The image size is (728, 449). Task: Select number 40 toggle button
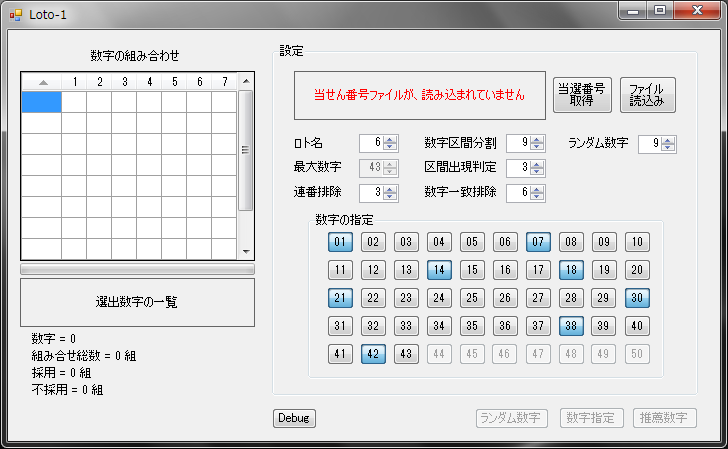click(x=637, y=326)
